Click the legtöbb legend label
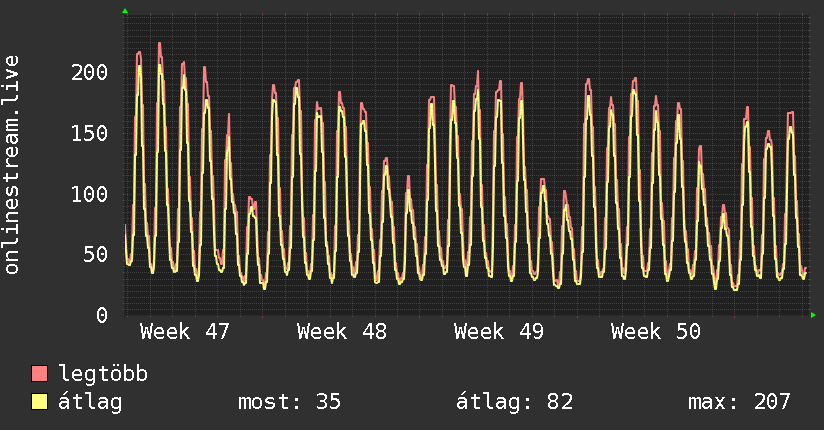 pyautogui.click(x=103, y=374)
